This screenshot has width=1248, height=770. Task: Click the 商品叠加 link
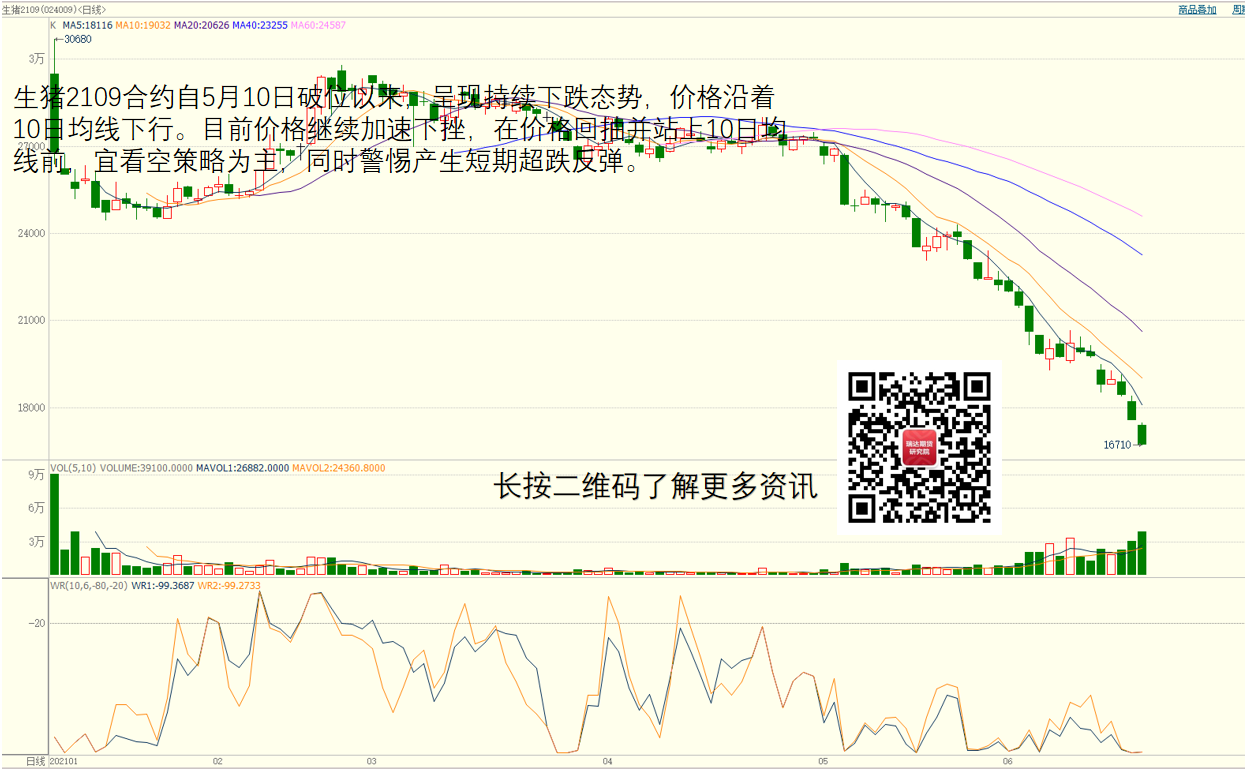click(x=1196, y=9)
